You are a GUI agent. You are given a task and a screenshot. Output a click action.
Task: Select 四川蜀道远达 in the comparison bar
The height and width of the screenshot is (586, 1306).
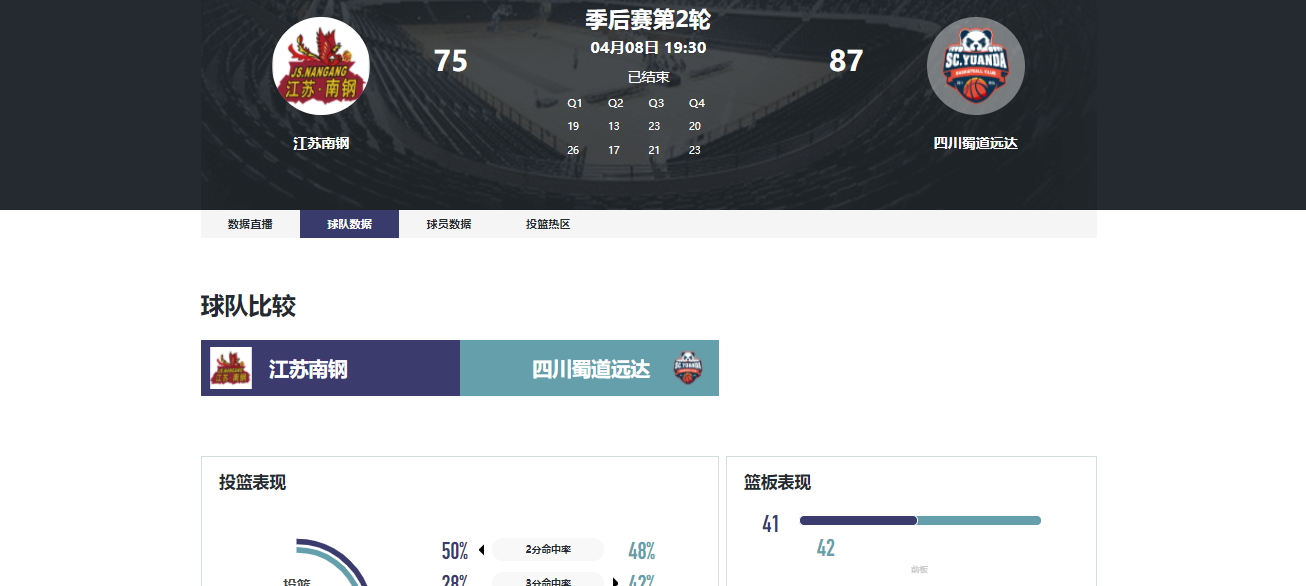[590, 369]
